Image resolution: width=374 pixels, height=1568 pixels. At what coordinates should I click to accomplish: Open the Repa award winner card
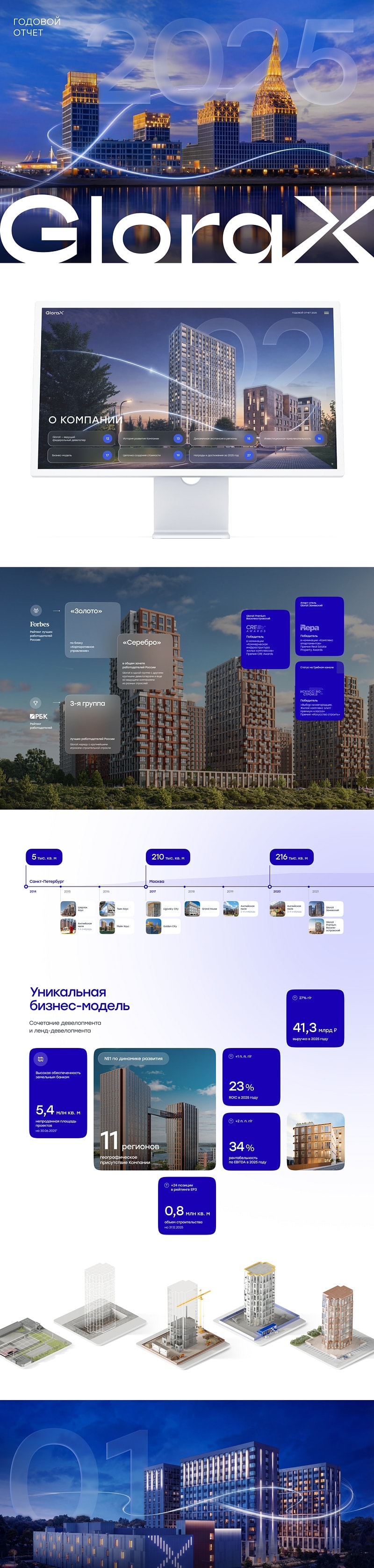point(319,626)
